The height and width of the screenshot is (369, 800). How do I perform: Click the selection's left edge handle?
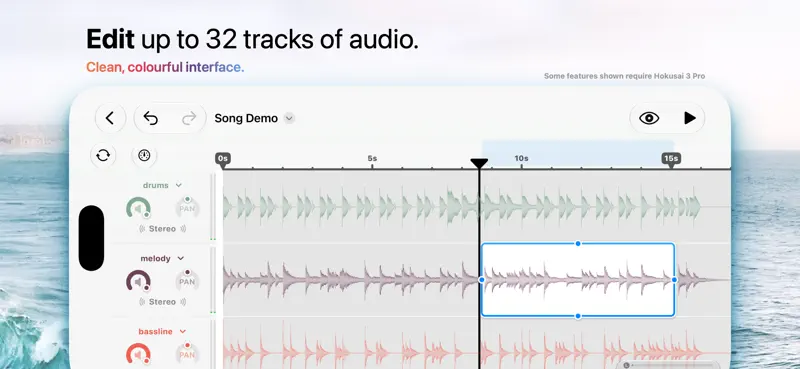(x=482, y=280)
